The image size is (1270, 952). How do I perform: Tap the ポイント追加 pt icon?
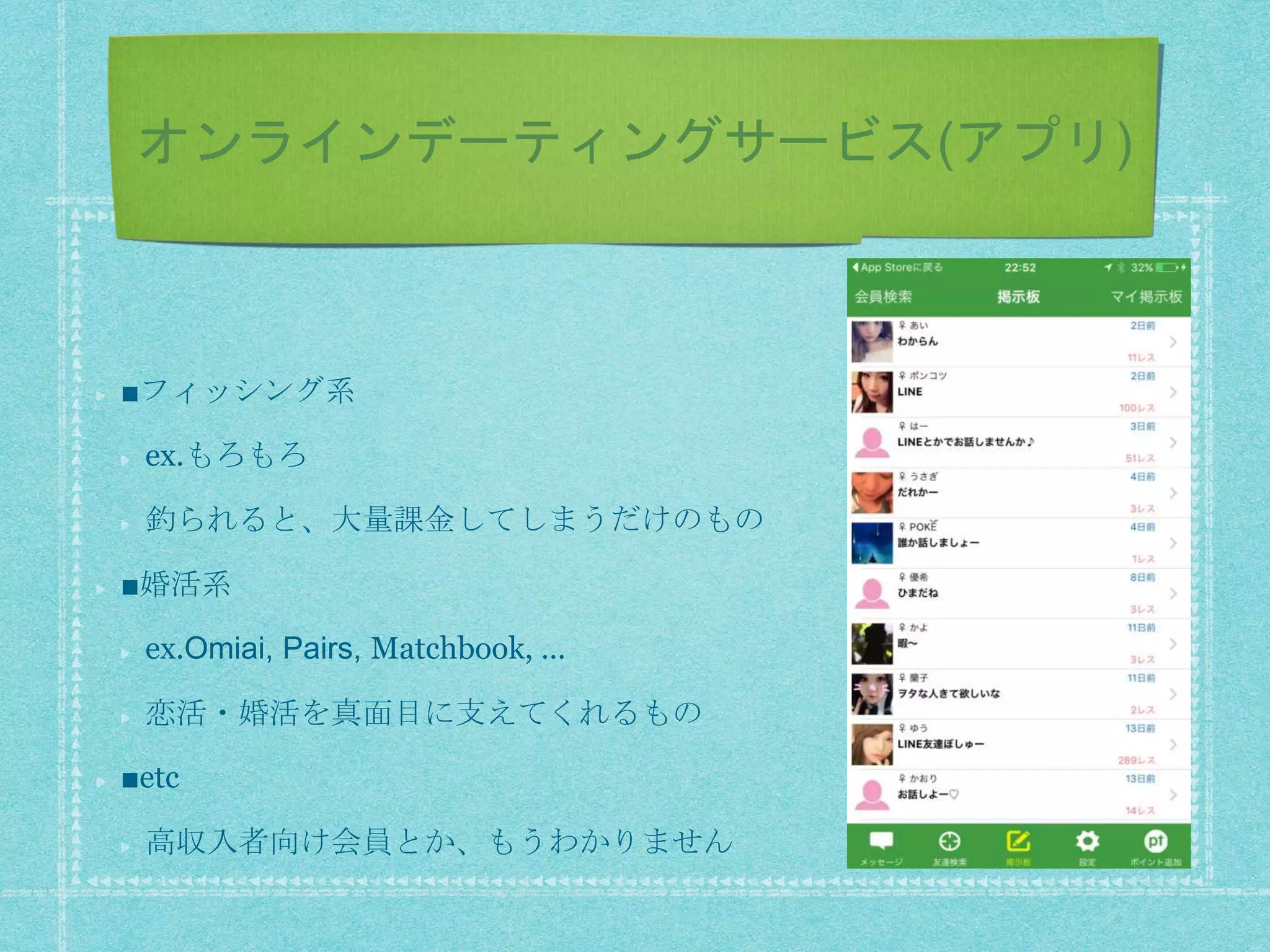point(1155,841)
